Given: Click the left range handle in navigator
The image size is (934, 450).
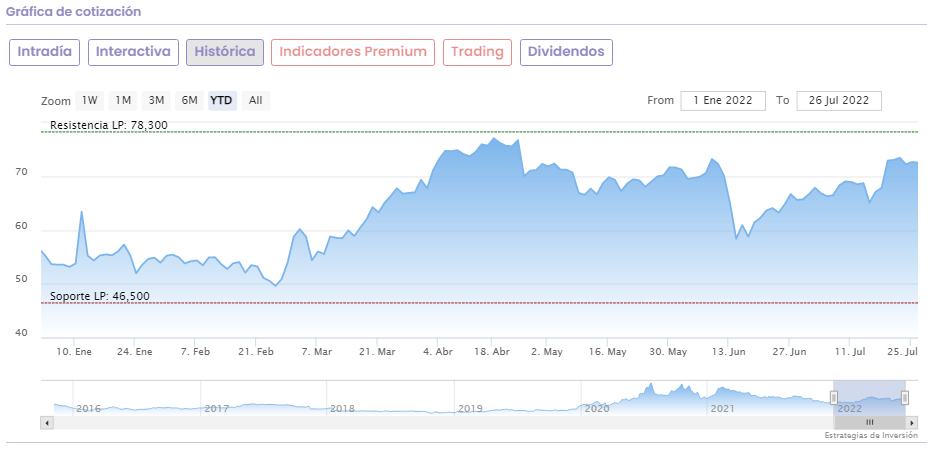Looking at the screenshot, I should (x=833, y=398).
